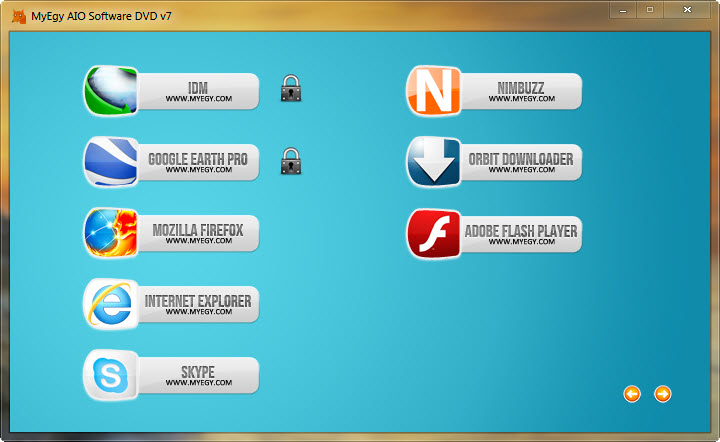Click the red Adobe Flash Player icon
The image size is (720, 442).
point(434,234)
